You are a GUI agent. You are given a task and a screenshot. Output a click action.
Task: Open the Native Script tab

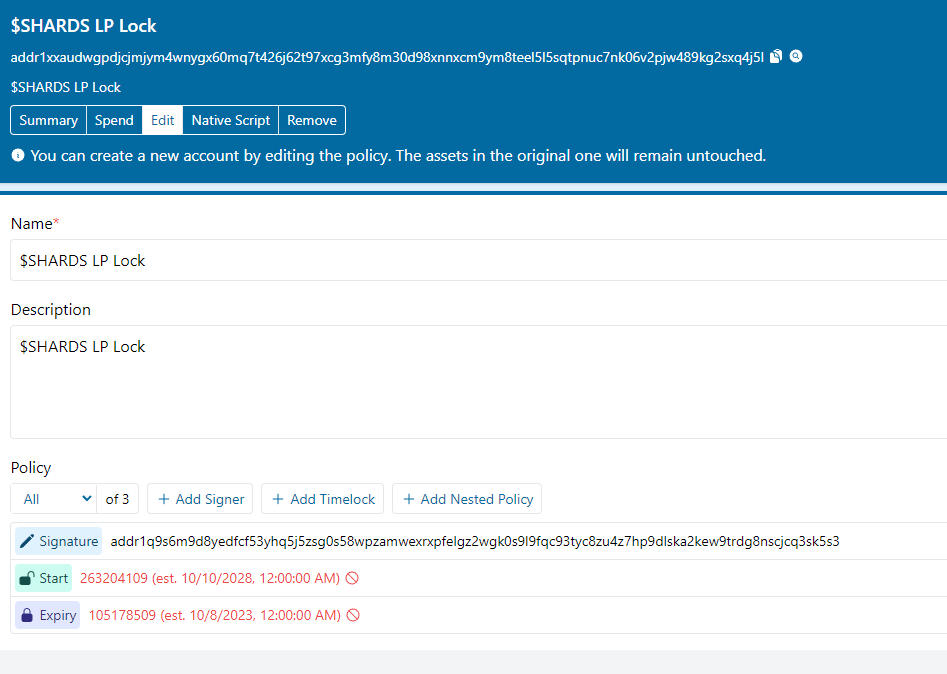tap(231, 120)
